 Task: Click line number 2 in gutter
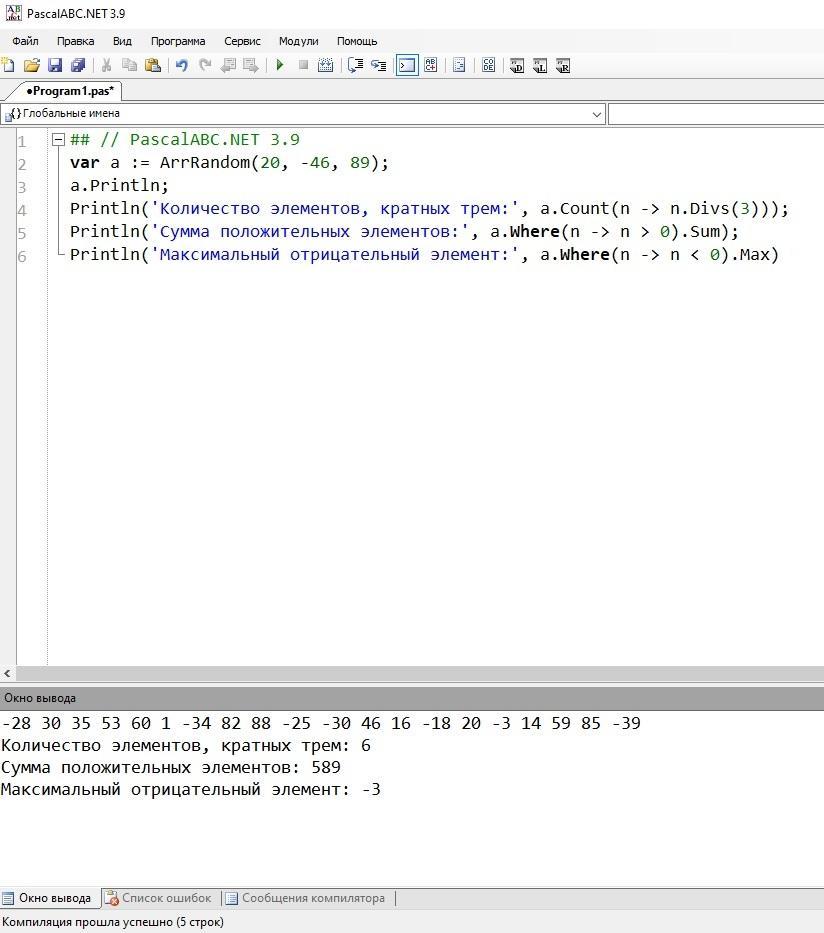point(21,164)
